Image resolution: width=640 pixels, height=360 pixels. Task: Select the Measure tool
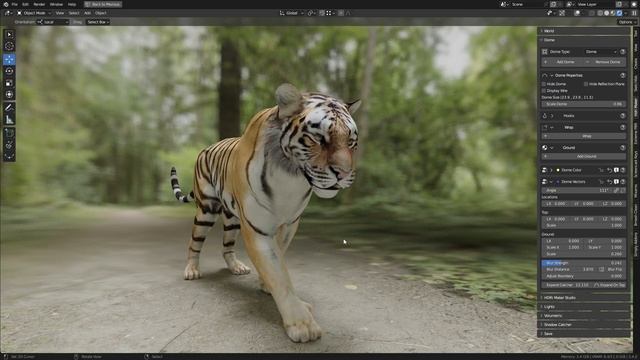(x=9, y=120)
